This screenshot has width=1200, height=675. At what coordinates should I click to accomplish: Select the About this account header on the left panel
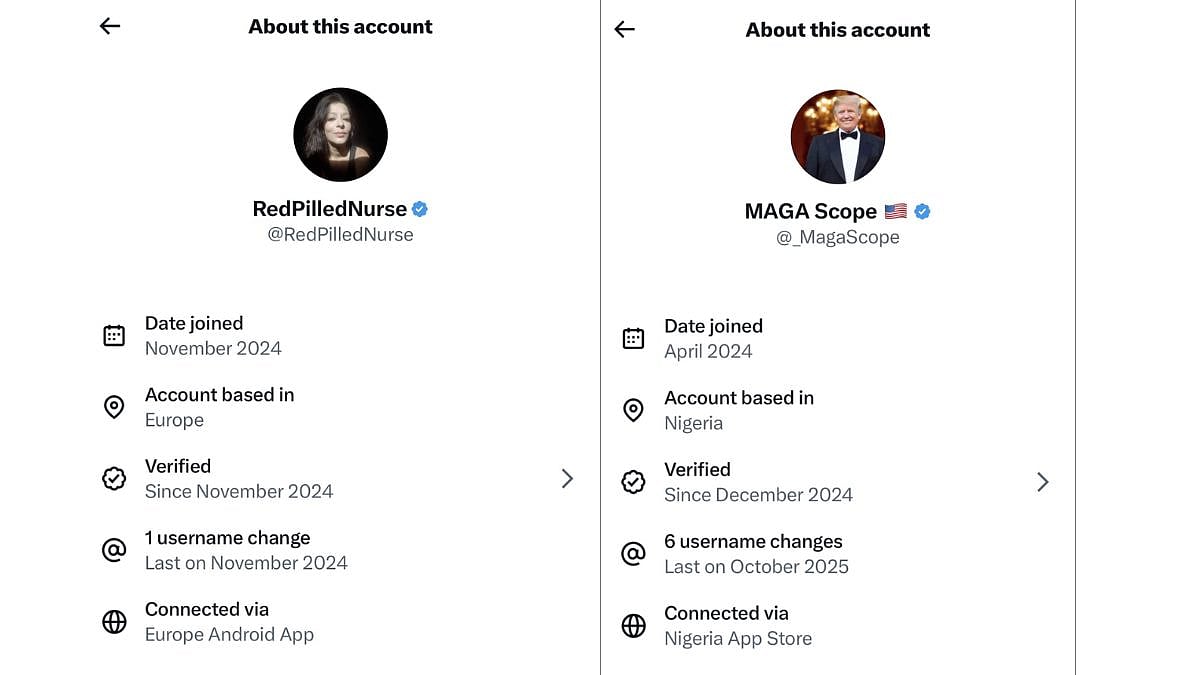[340, 26]
